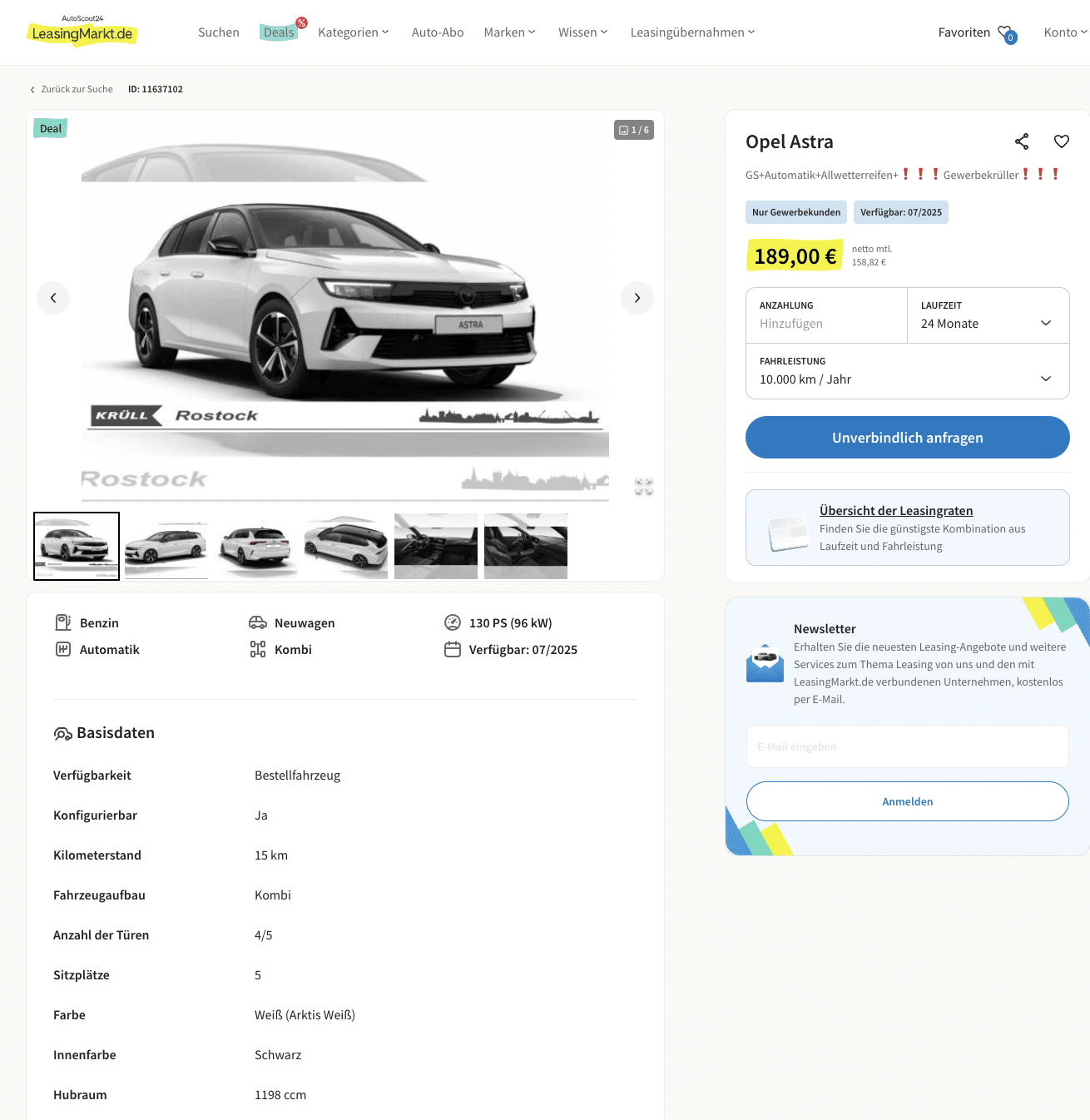This screenshot has width=1090, height=1120.
Task: Add Opel Astra to favorites heart
Action: (1062, 141)
